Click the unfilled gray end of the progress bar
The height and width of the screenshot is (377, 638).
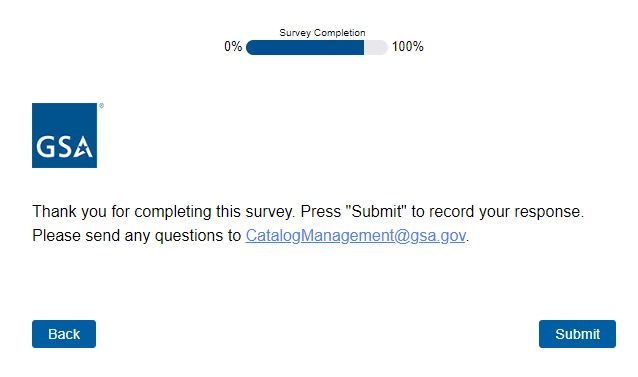[x=376, y=48]
